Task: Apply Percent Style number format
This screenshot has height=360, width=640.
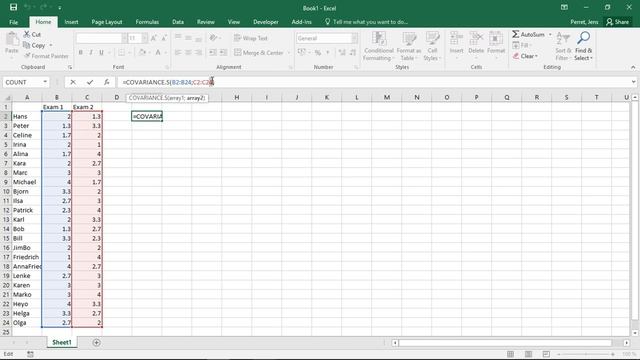Action: [x=318, y=53]
